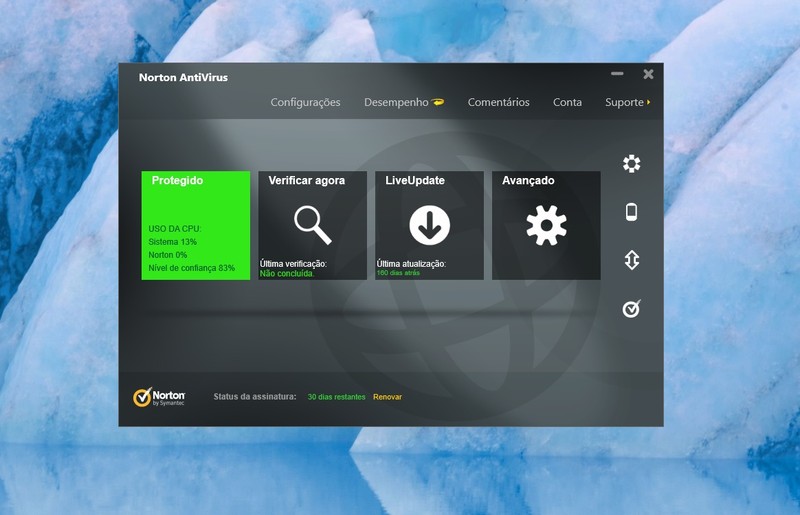Click the Desempenho yellow swoosh icon

[x=438, y=102]
